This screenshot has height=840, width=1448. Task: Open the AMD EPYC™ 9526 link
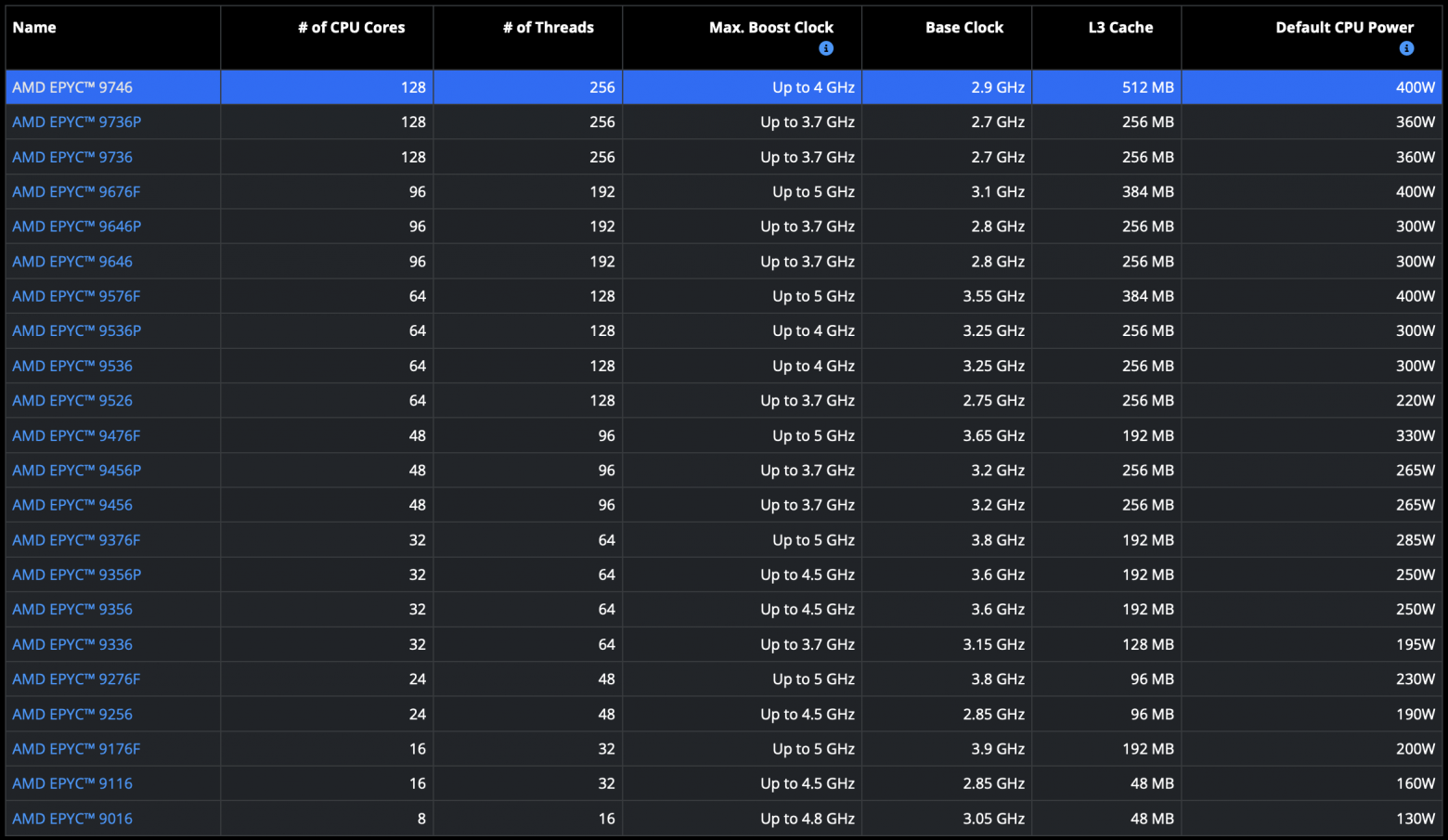pos(72,401)
